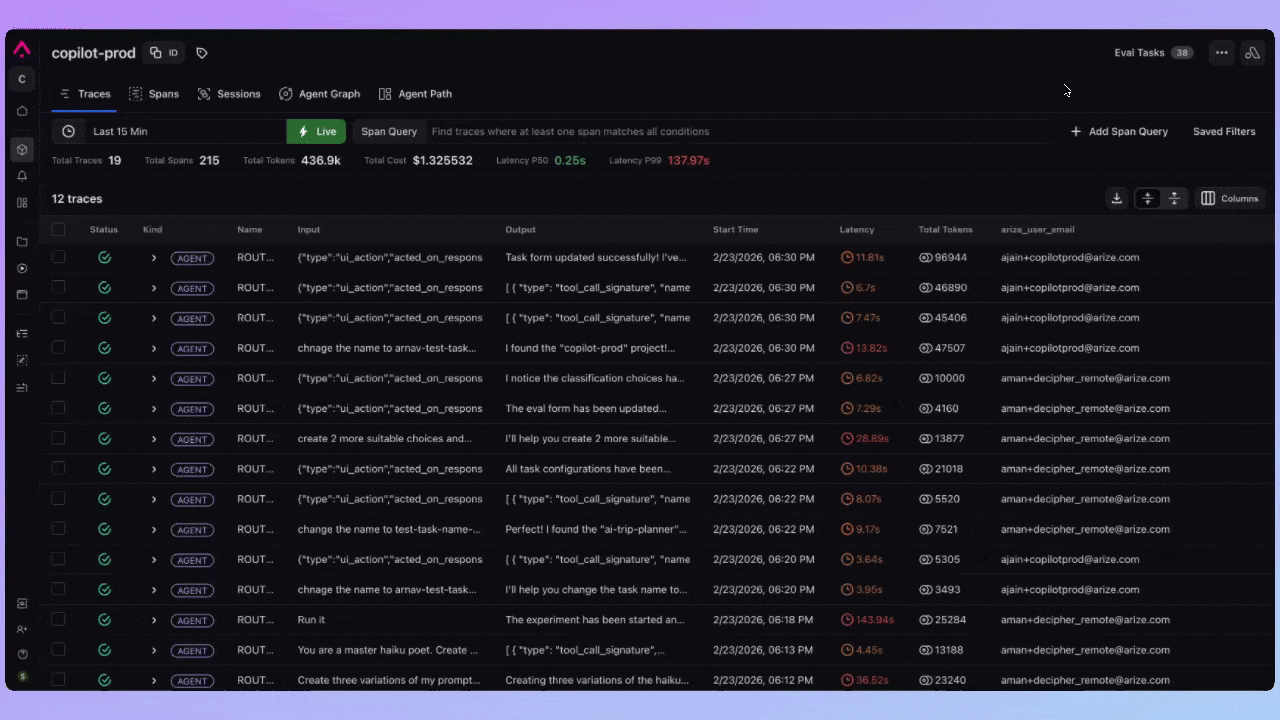The width and height of the screenshot is (1280, 720).
Task: Open the Sessions tab
Action: pos(229,94)
